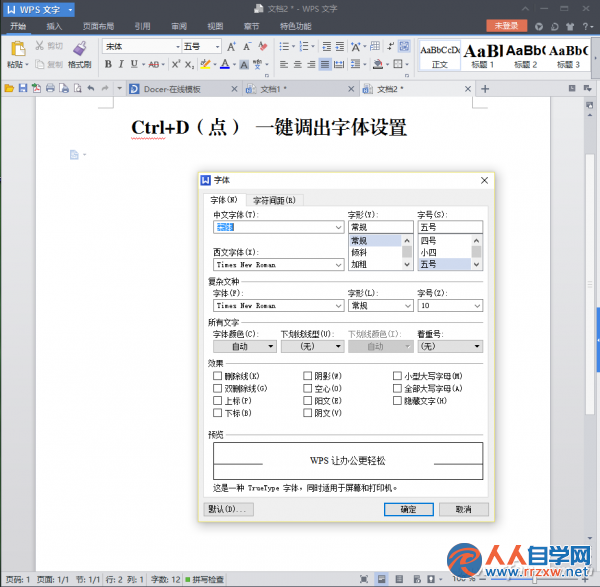Open the 插入 ribbon tab
Image resolution: width=600 pixels, height=587 pixels.
point(54,26)
